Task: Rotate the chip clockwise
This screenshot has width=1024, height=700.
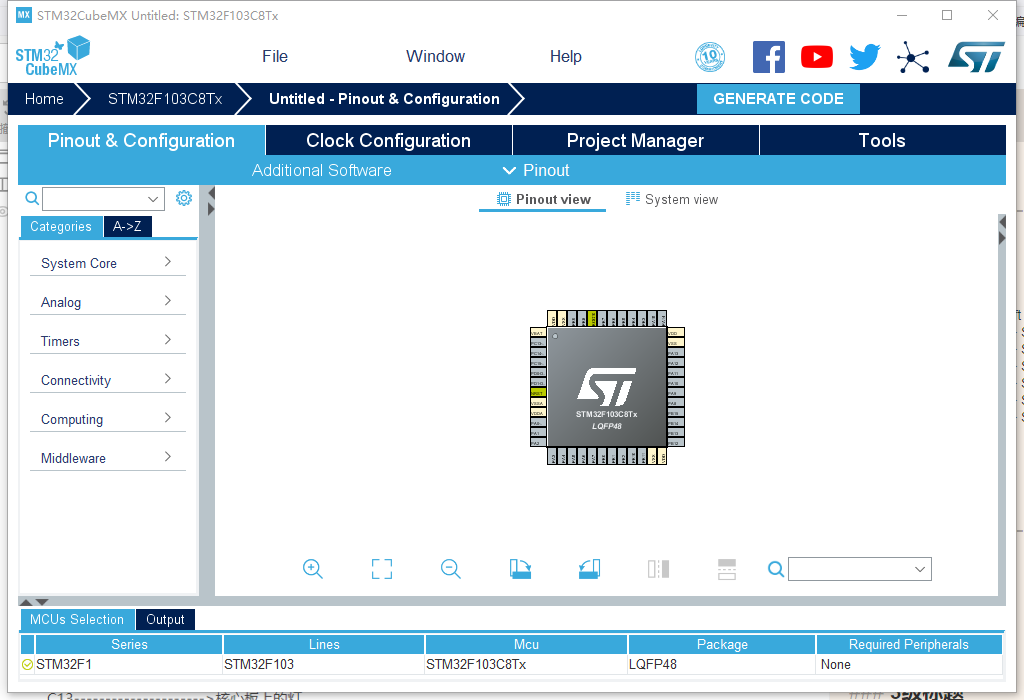Action: click(520, 569)
